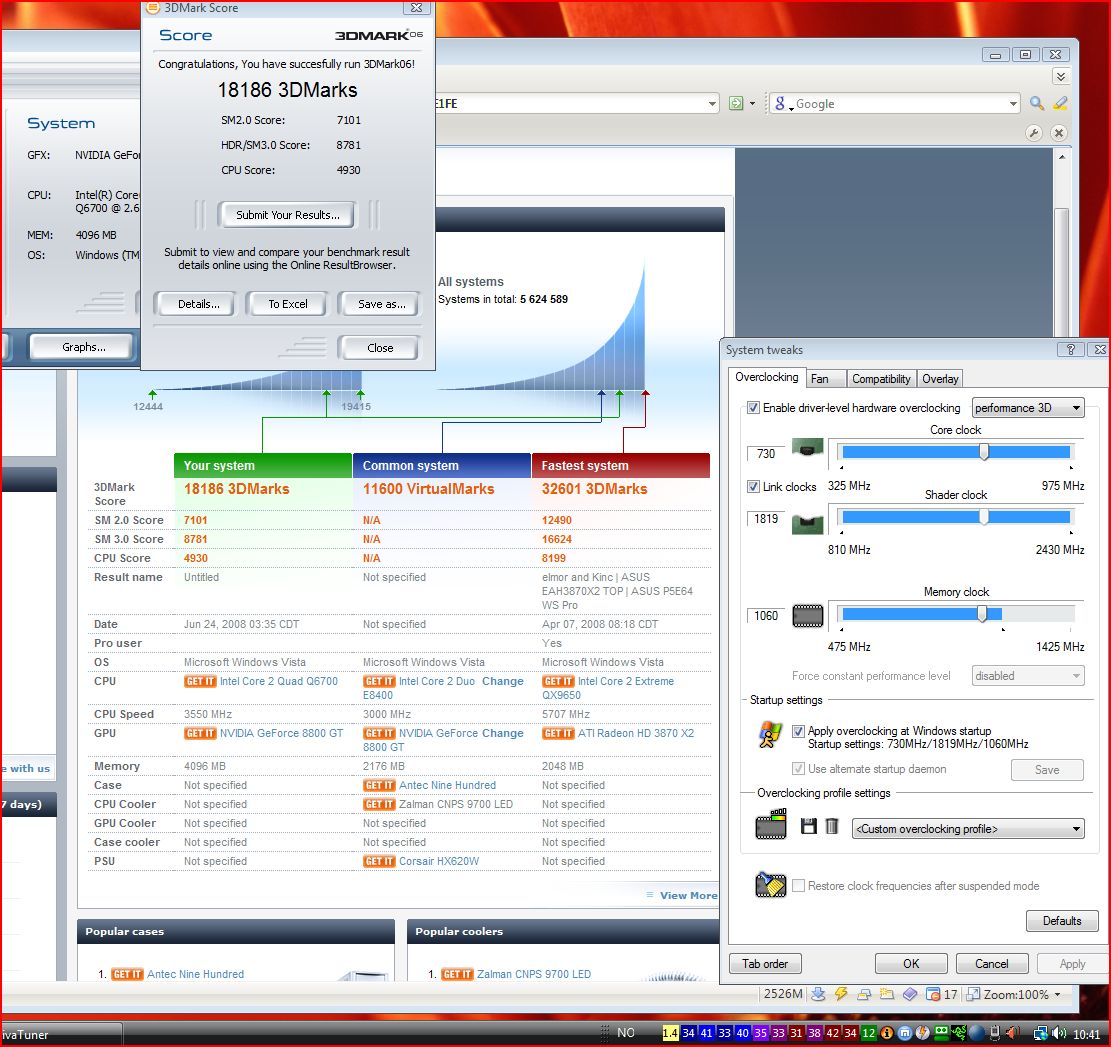Click the Memory clock value field 1060
The width and height of the screenshot is (1111, 1047).
pyautogui.click(x=766, y=616)
